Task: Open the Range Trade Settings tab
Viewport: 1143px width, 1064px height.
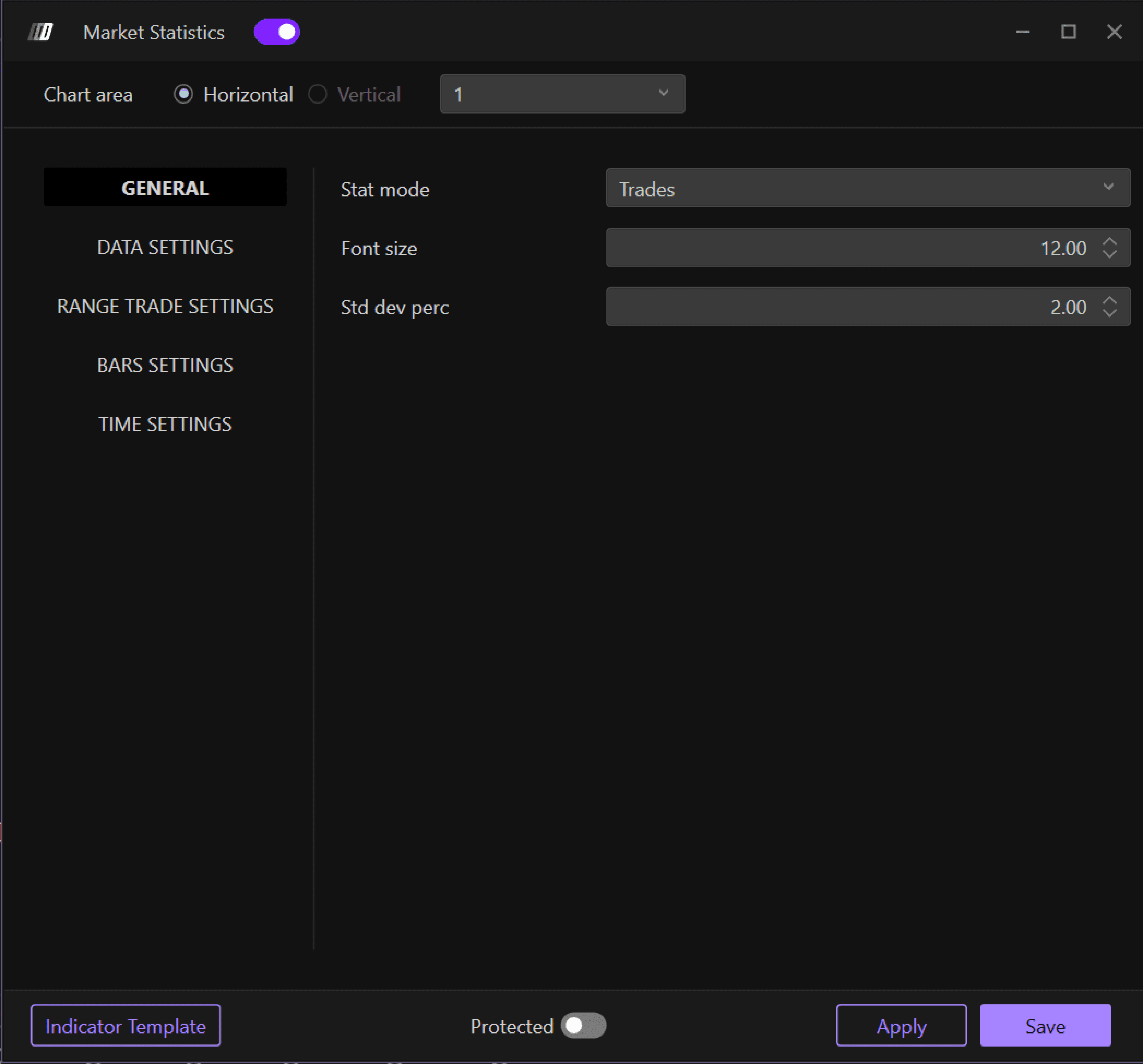Action: pos(165,306)
